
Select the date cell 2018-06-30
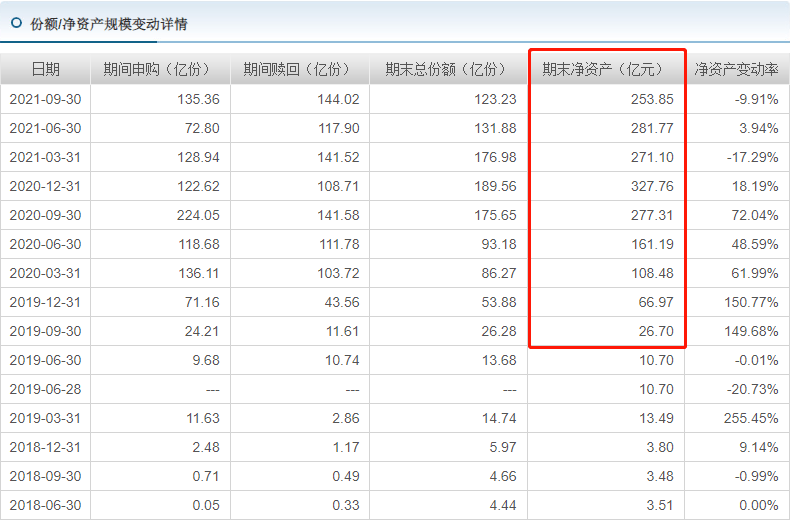(45, 505)
